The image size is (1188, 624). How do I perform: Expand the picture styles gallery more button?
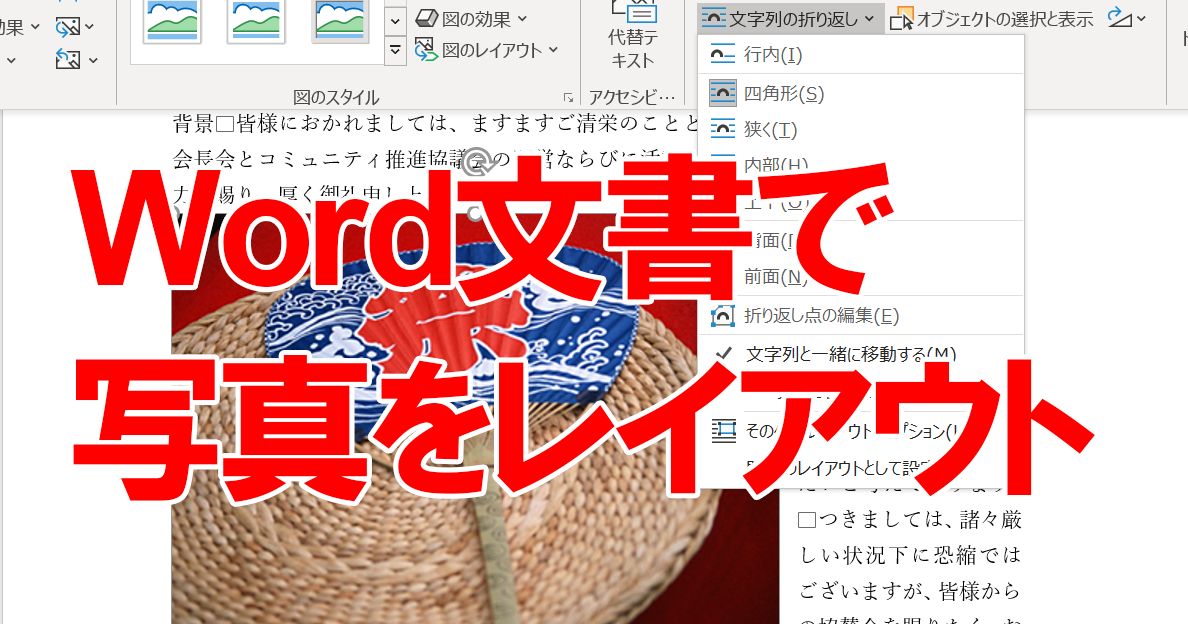[395, 51]
